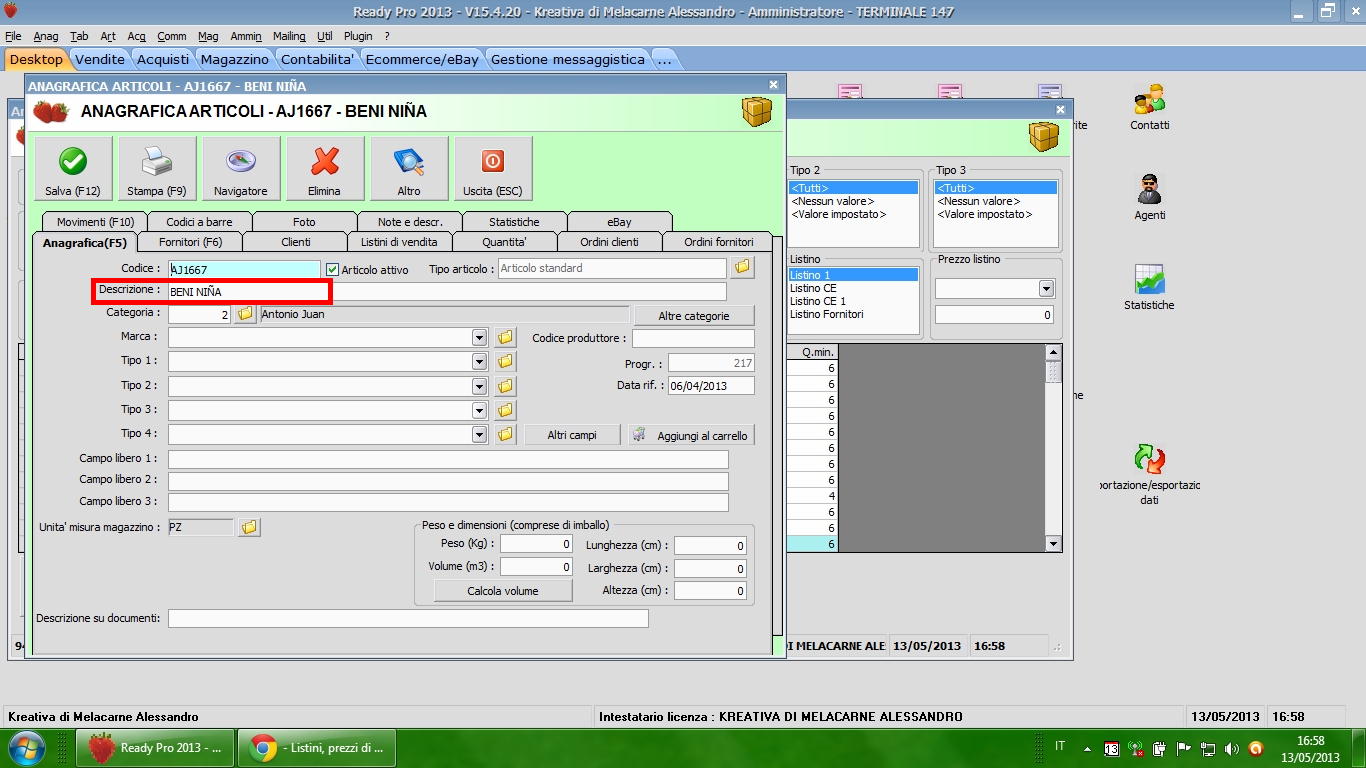Click scroll down arrow of Q.min. grid
This screenshot has width=1366, height=768.
coord(1053,544)
